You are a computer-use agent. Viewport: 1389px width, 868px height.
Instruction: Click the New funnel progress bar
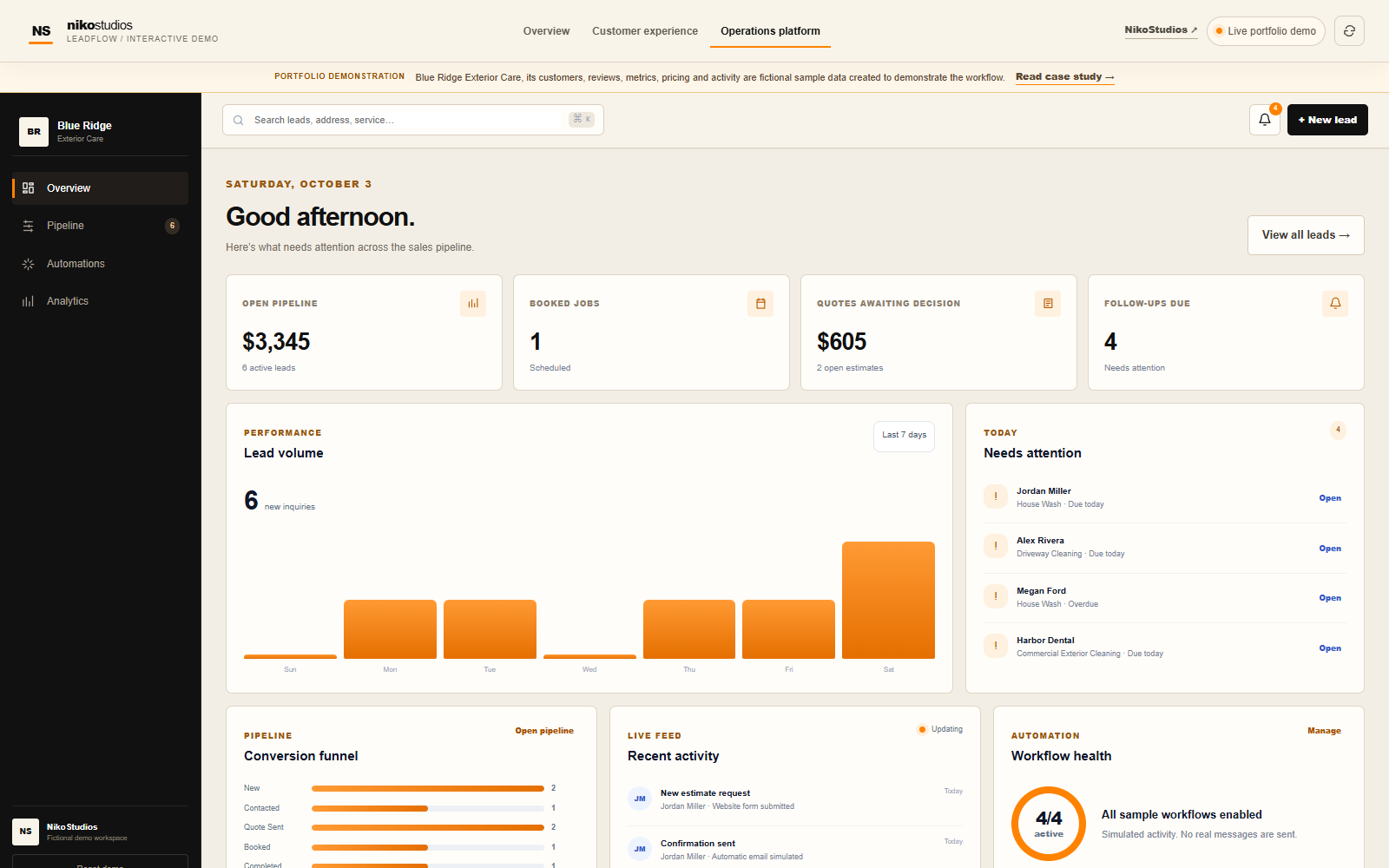(x=428, y=788)
